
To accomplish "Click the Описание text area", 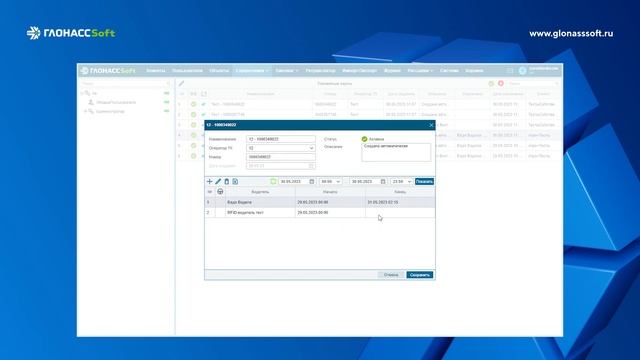I will [x=396, y=152].
